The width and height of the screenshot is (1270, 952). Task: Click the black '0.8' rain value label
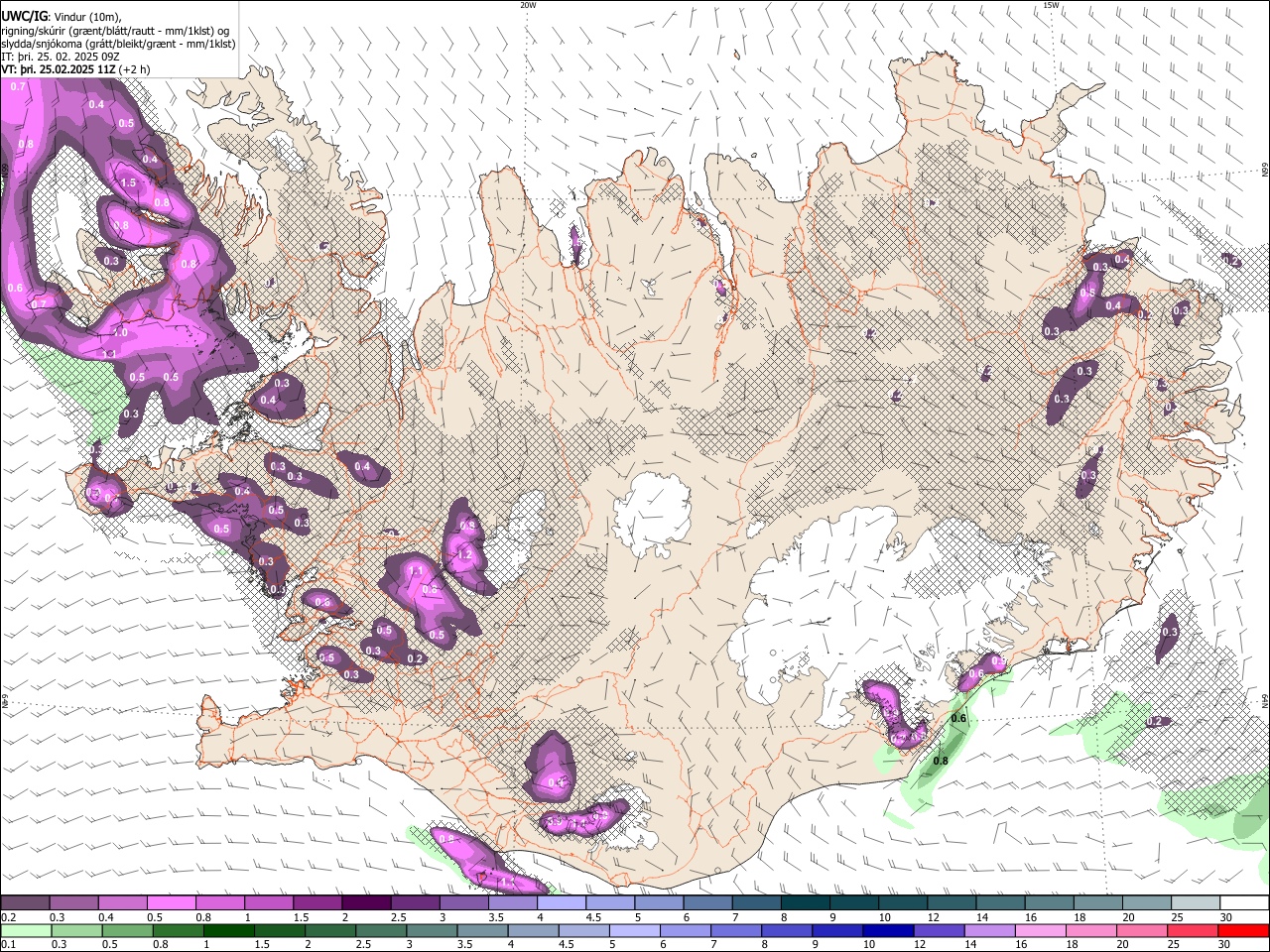(x=941, y=761)
